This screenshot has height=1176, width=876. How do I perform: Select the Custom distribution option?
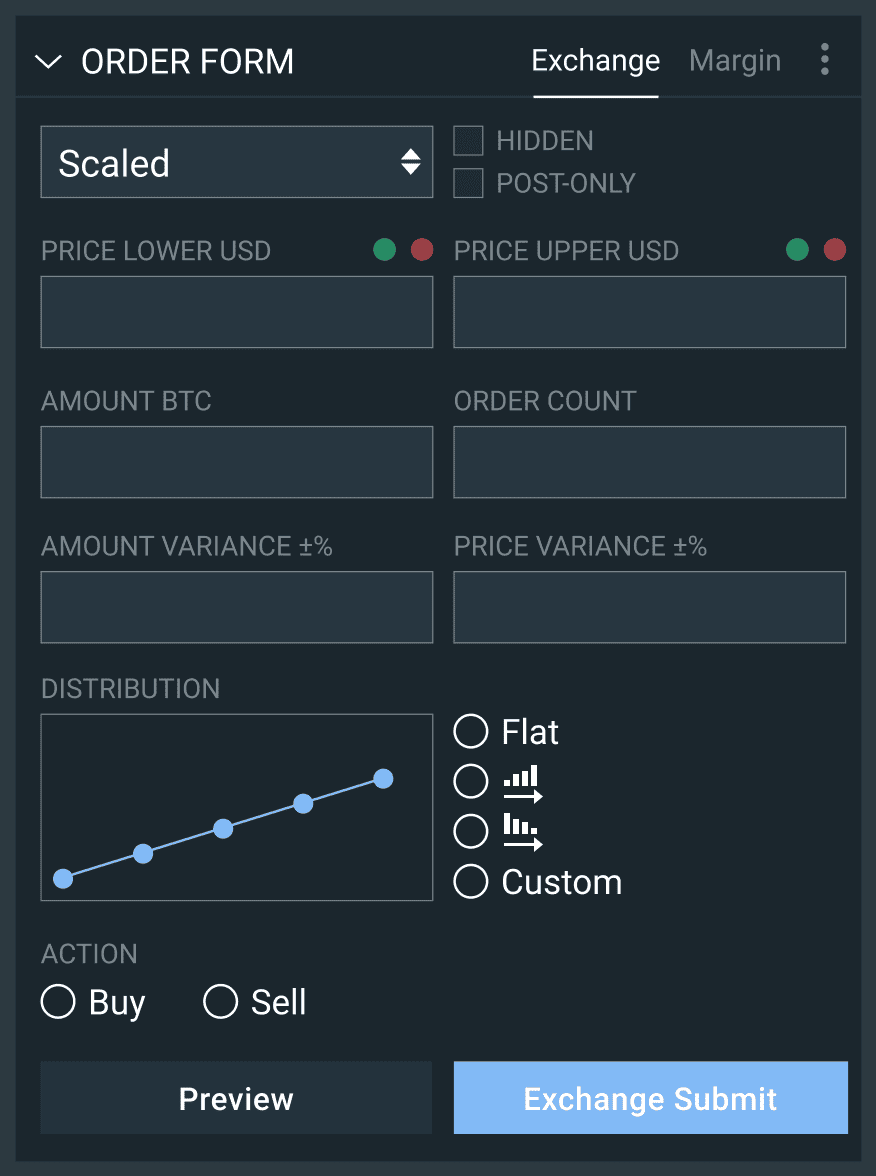[471, 882]
